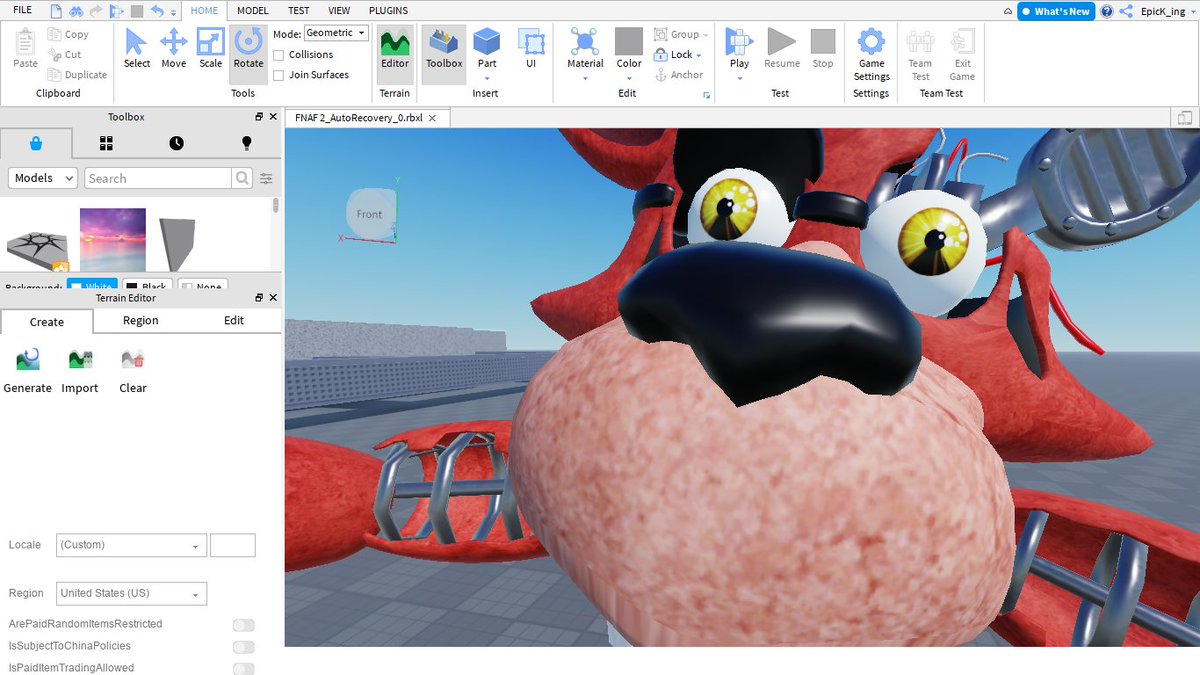
Task: Open the Mode Geometric dropdown
Action: point(336,33)
